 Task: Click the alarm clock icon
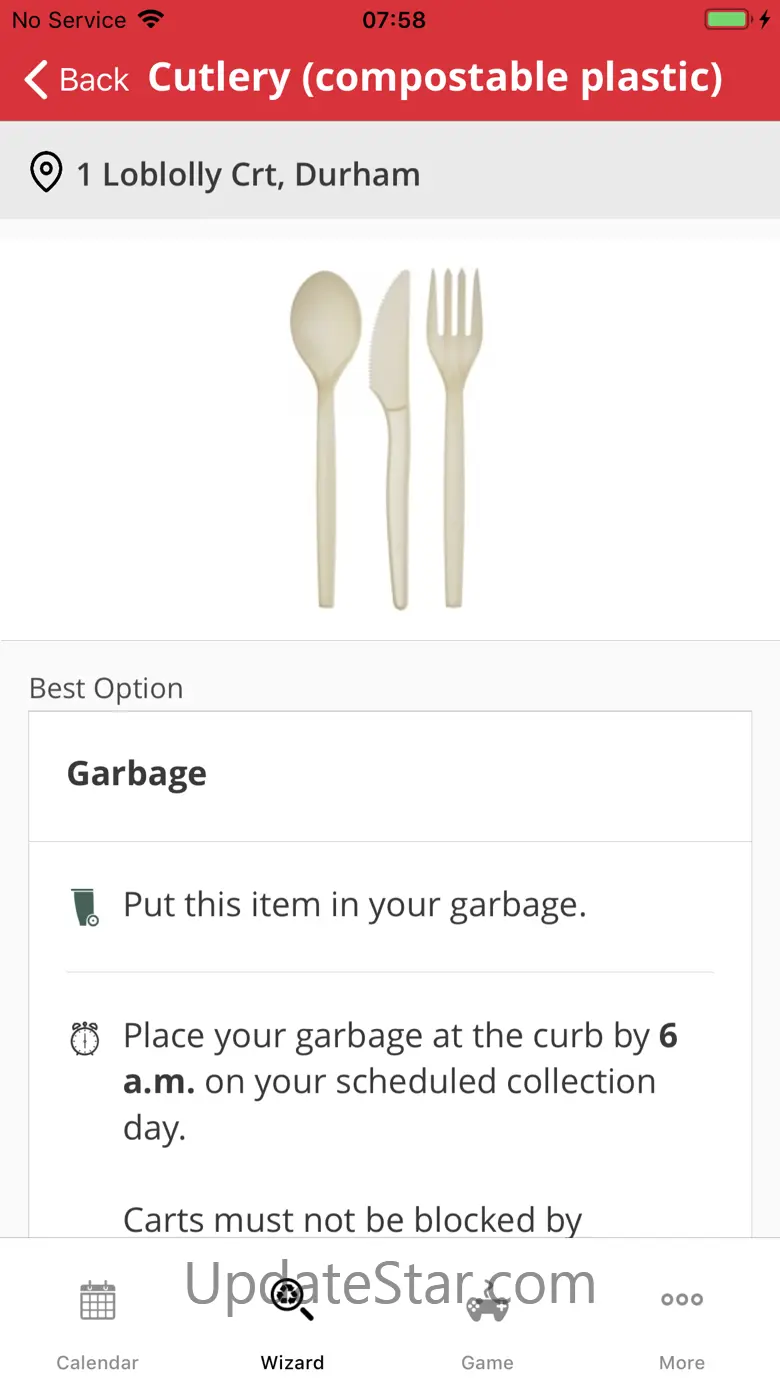tap(85, 1038)
